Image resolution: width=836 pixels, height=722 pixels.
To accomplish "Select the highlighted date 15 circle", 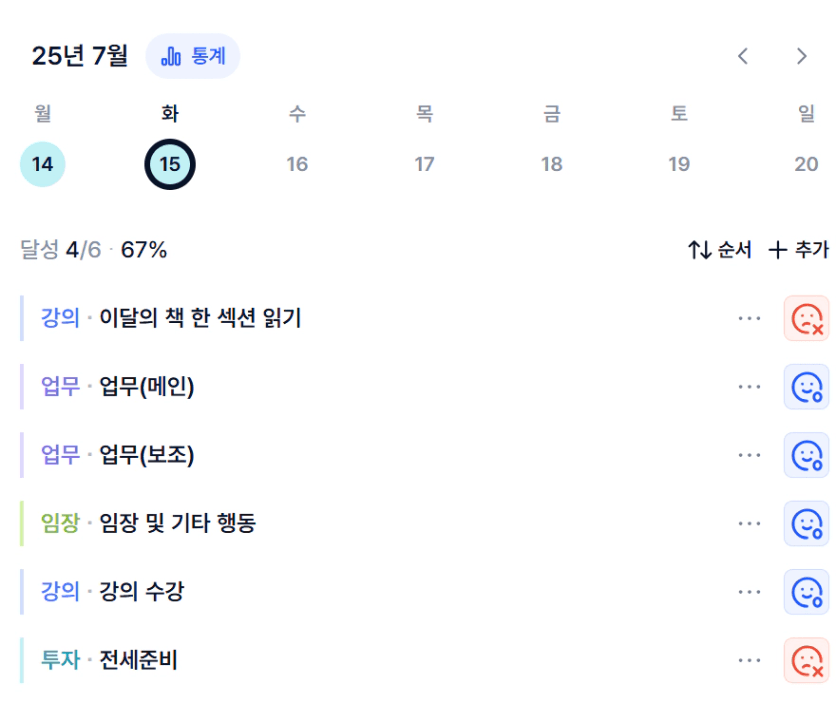I will tap(170, 164).
